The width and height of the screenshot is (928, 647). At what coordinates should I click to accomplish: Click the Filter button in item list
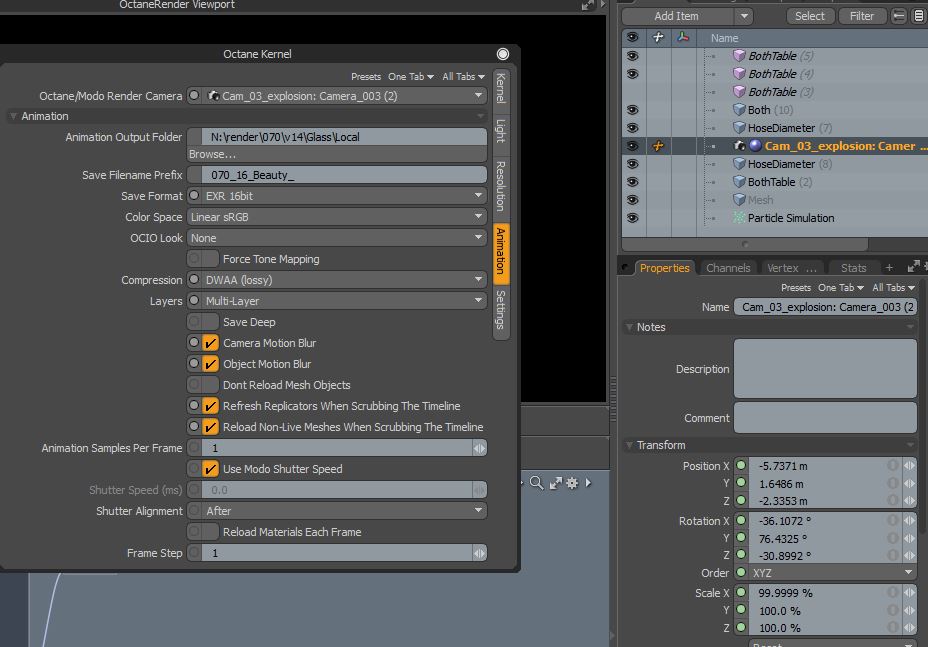pos(862,16)
